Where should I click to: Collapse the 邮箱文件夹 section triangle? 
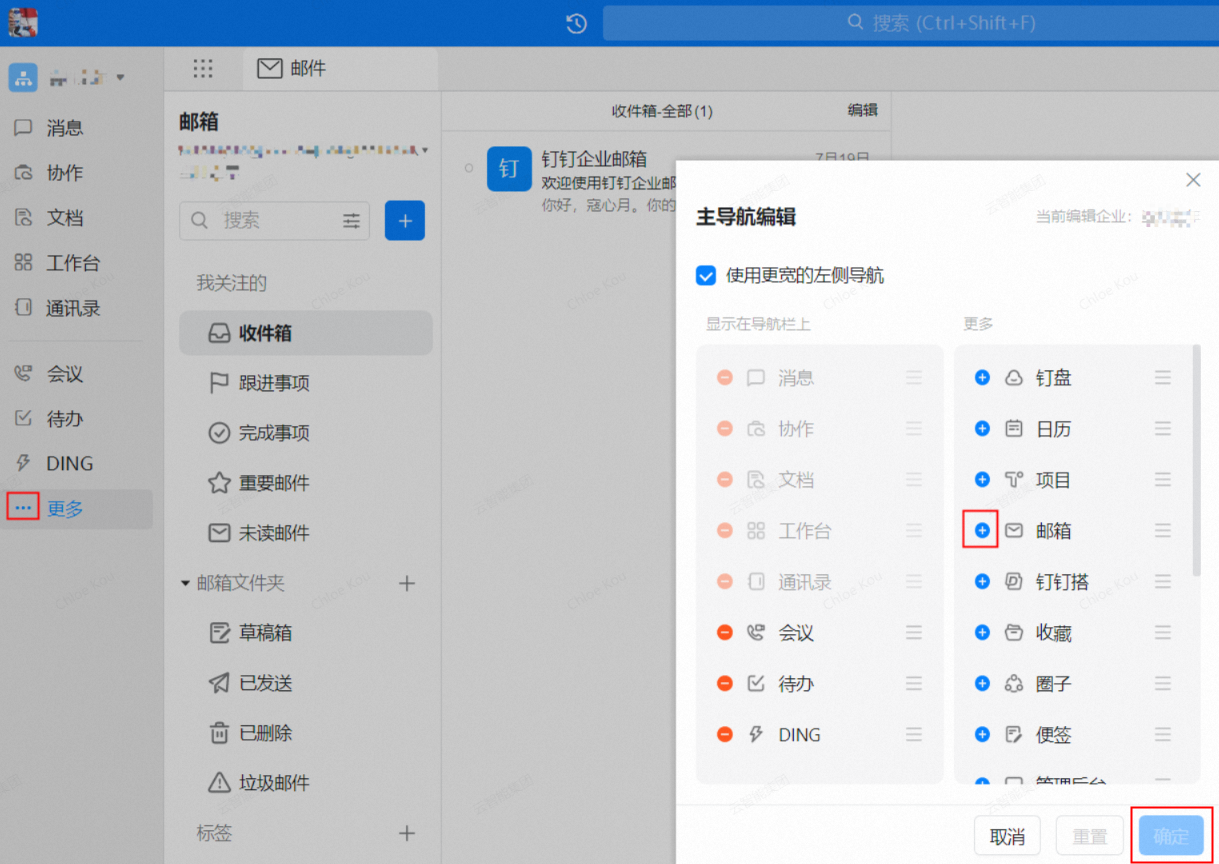(185, 583)
